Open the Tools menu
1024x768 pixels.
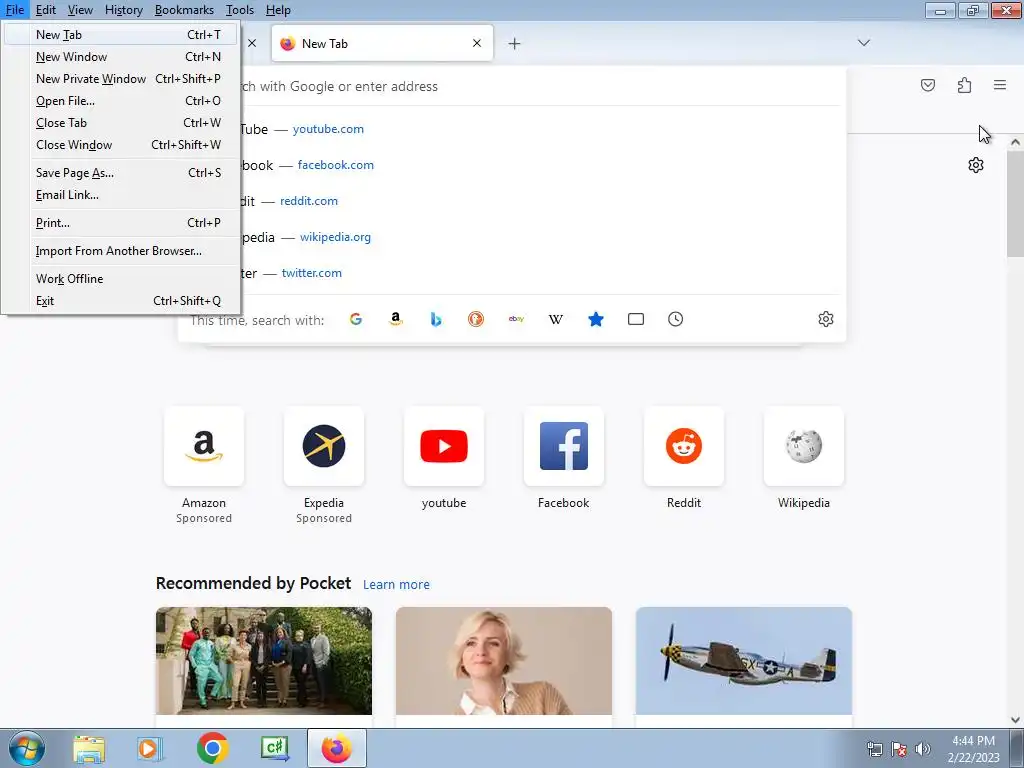click(x=240, y=10)
